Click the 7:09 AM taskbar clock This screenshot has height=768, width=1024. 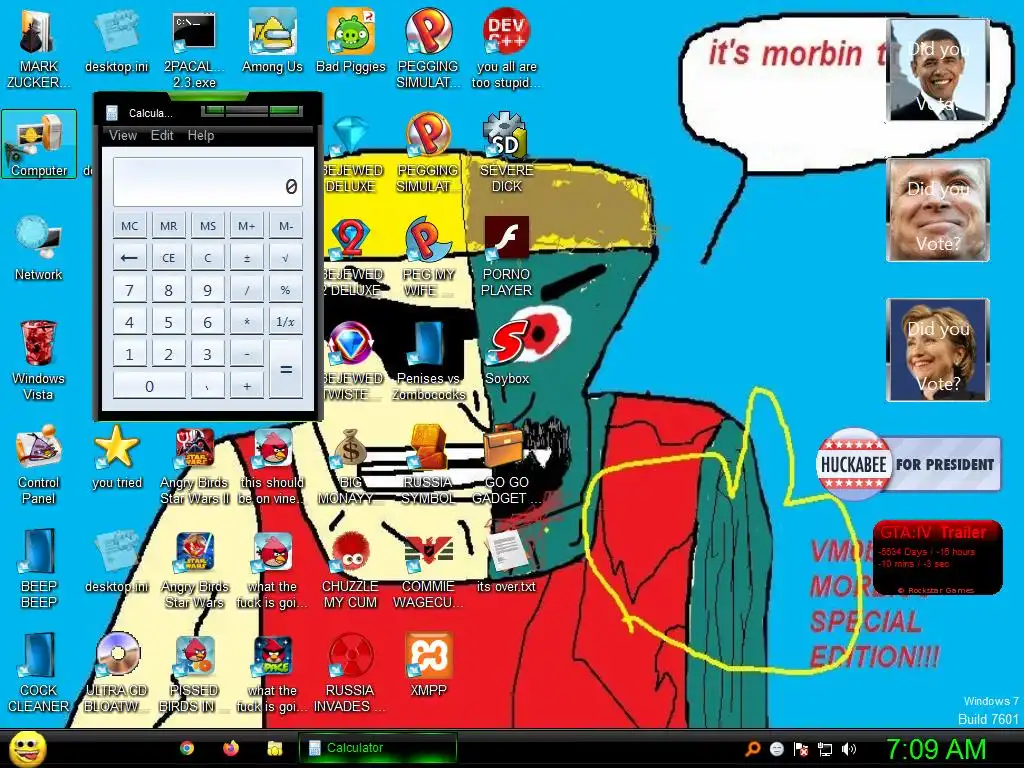(936, 749)
